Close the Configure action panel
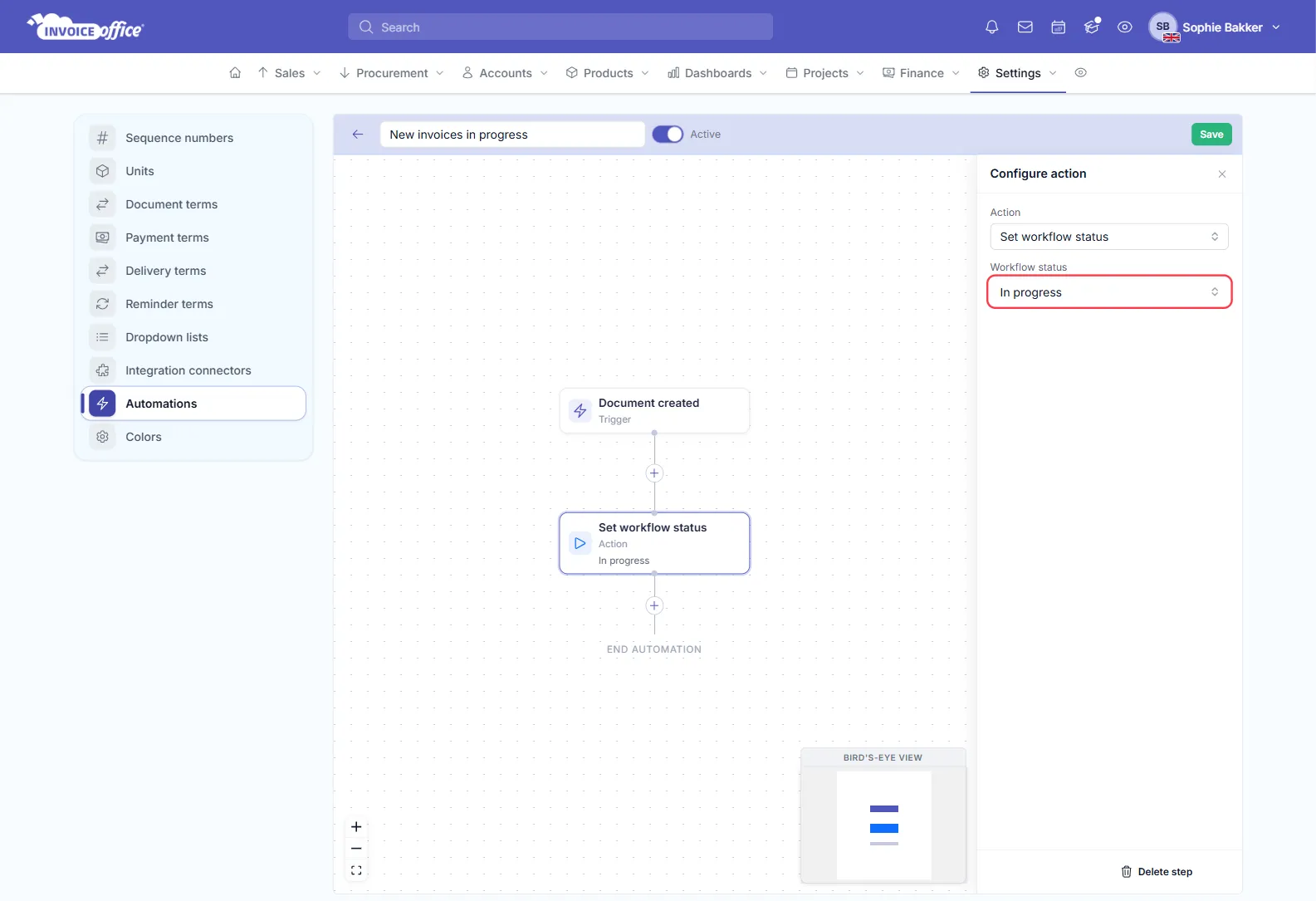The height and width of the screenshot is (901, 1316). point(1222,174)
